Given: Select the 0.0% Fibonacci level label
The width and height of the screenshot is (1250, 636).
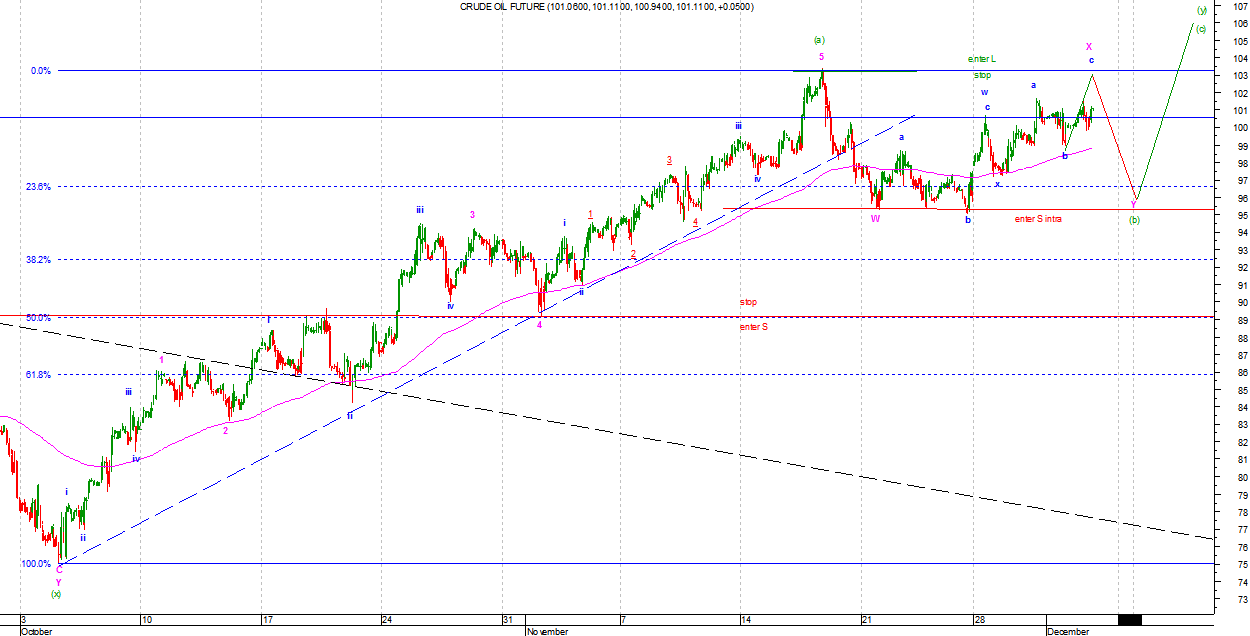Looking at the screenshot, I should click(x=40, y=71).
